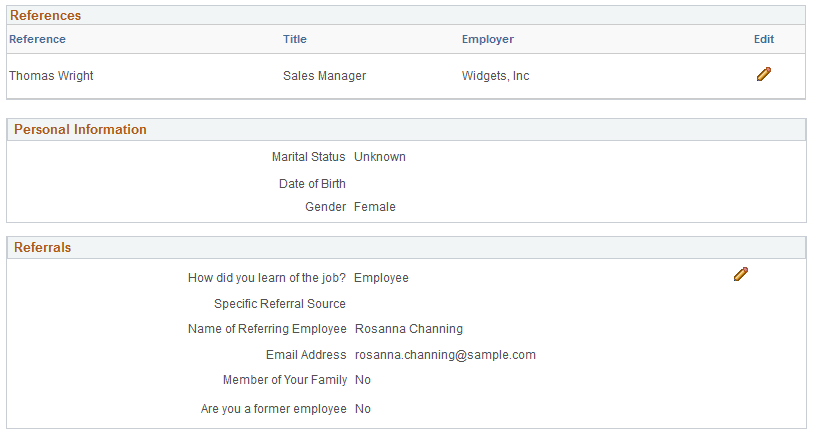The width and height of the screenshot is (813, 435).
Task: Select the Marital Status value Unknown
Action: point(380,157)
